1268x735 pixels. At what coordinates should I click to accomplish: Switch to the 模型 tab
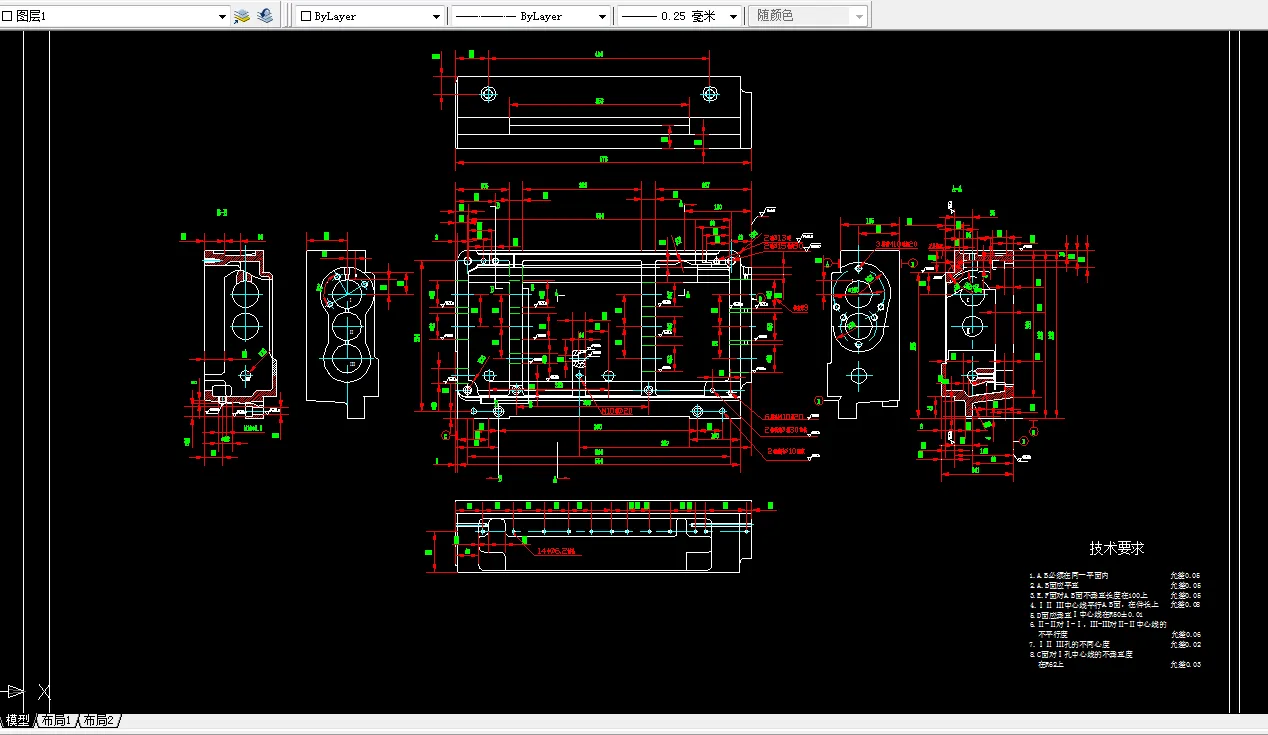17,720
